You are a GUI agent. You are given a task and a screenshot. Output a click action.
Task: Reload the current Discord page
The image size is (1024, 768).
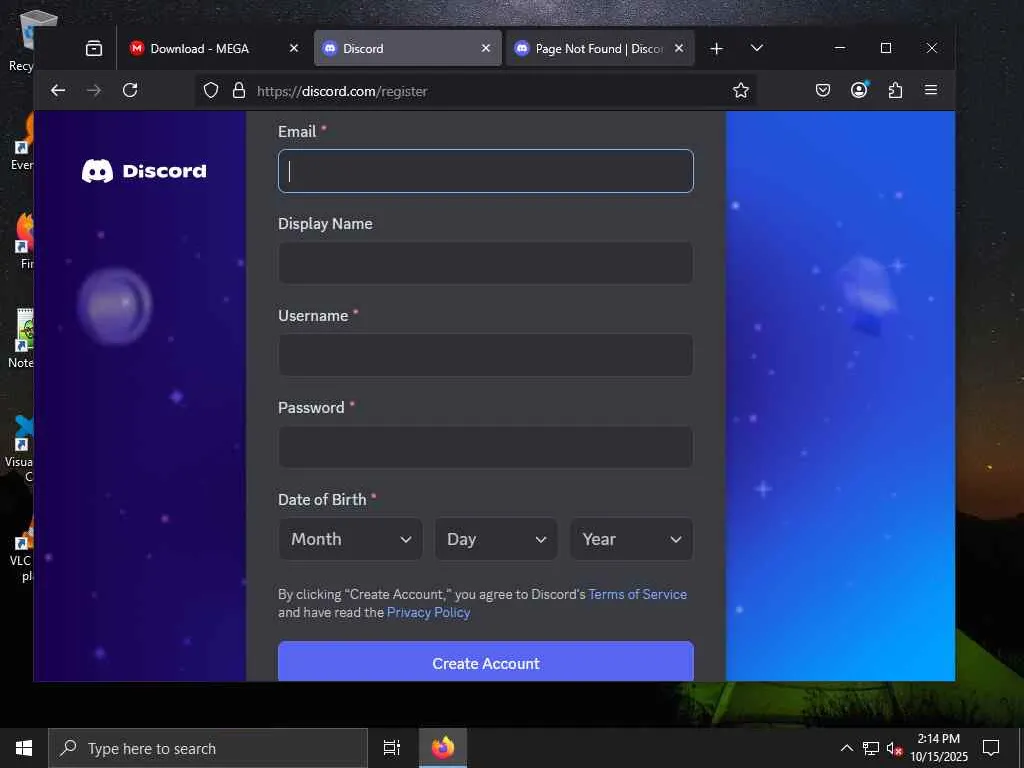coord(130,90)
